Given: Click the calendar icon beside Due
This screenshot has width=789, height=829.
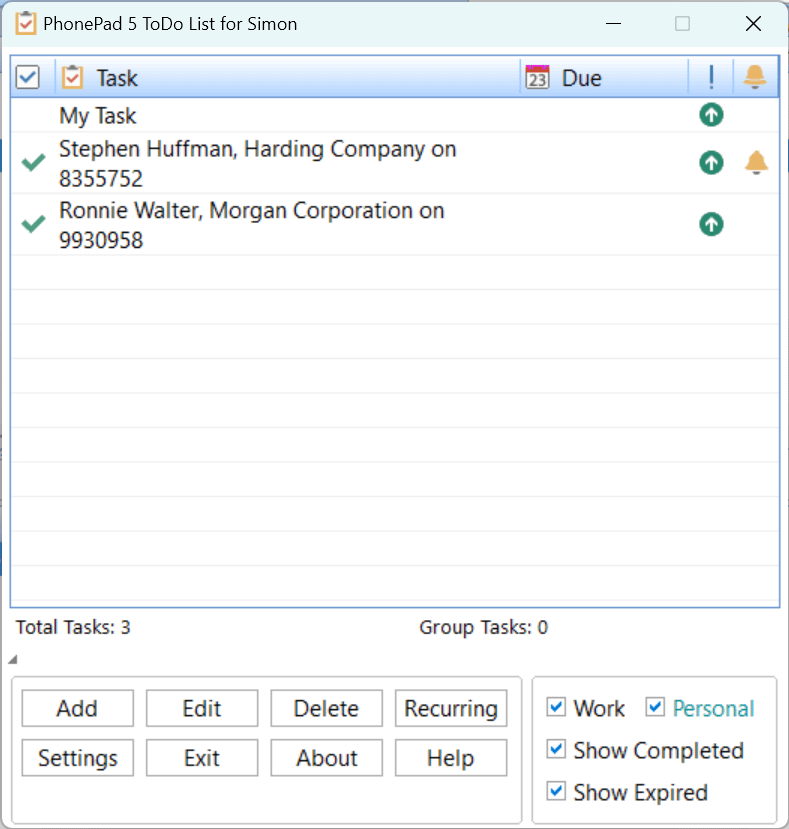Looking at the screenshot, I should [537, 77].
